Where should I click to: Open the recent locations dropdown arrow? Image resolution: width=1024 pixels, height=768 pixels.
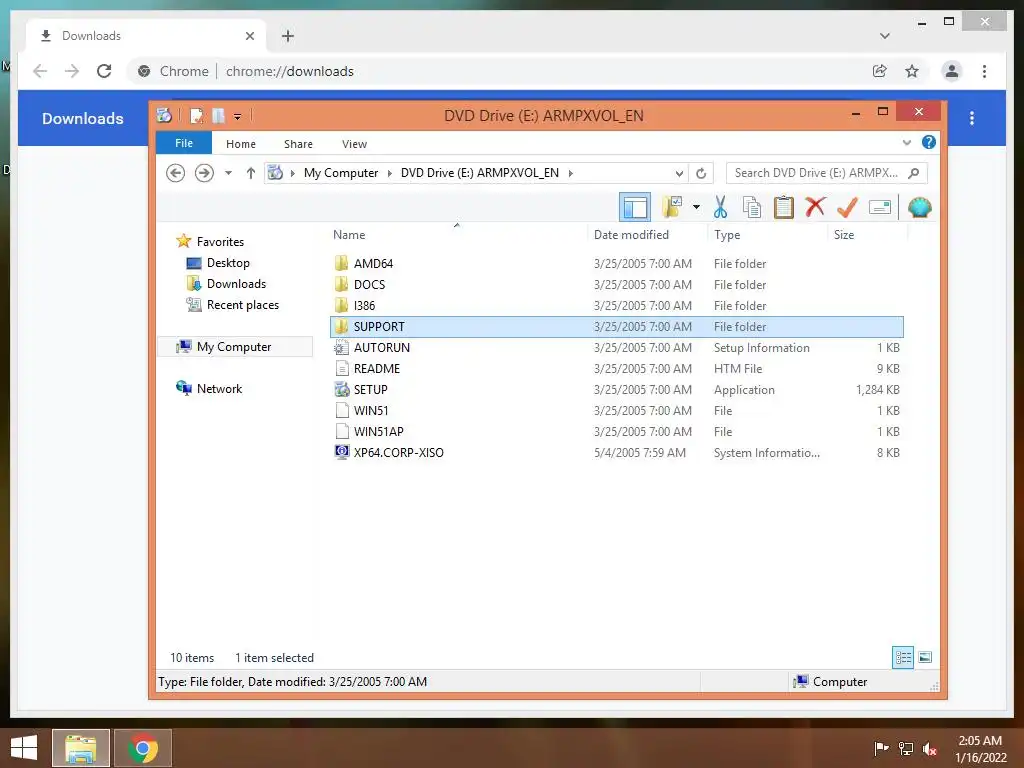228,173
